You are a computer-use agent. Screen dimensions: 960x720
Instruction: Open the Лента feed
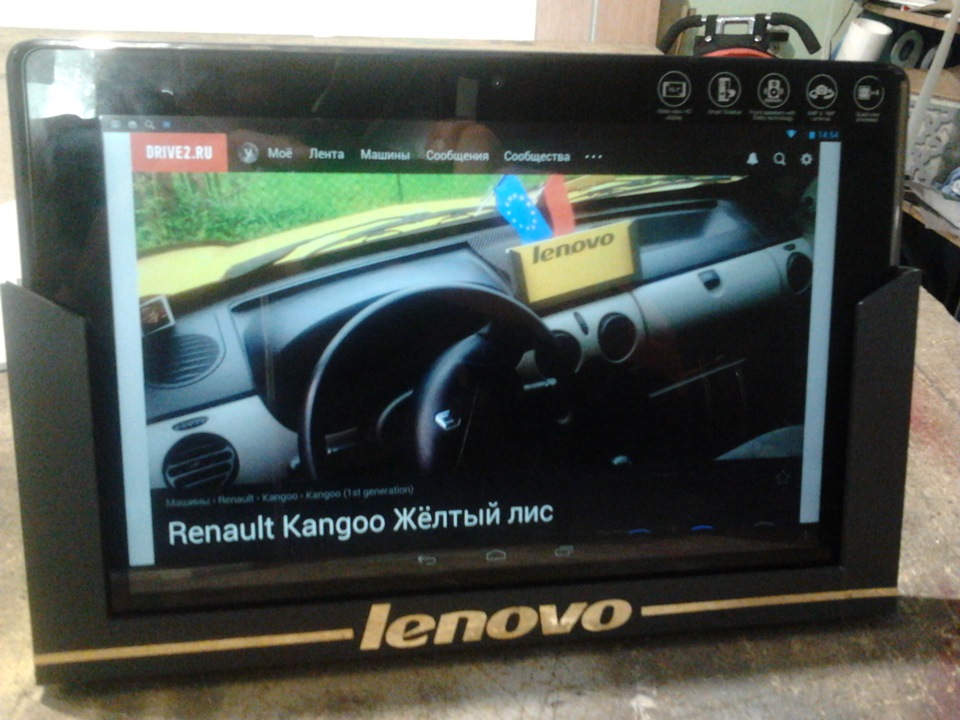point(326,154)
